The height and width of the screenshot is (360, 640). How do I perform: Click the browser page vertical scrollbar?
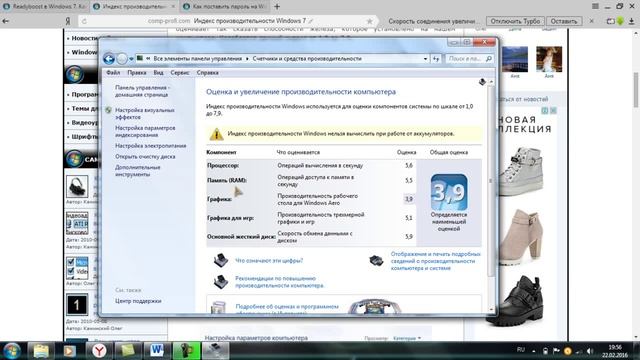636,90
